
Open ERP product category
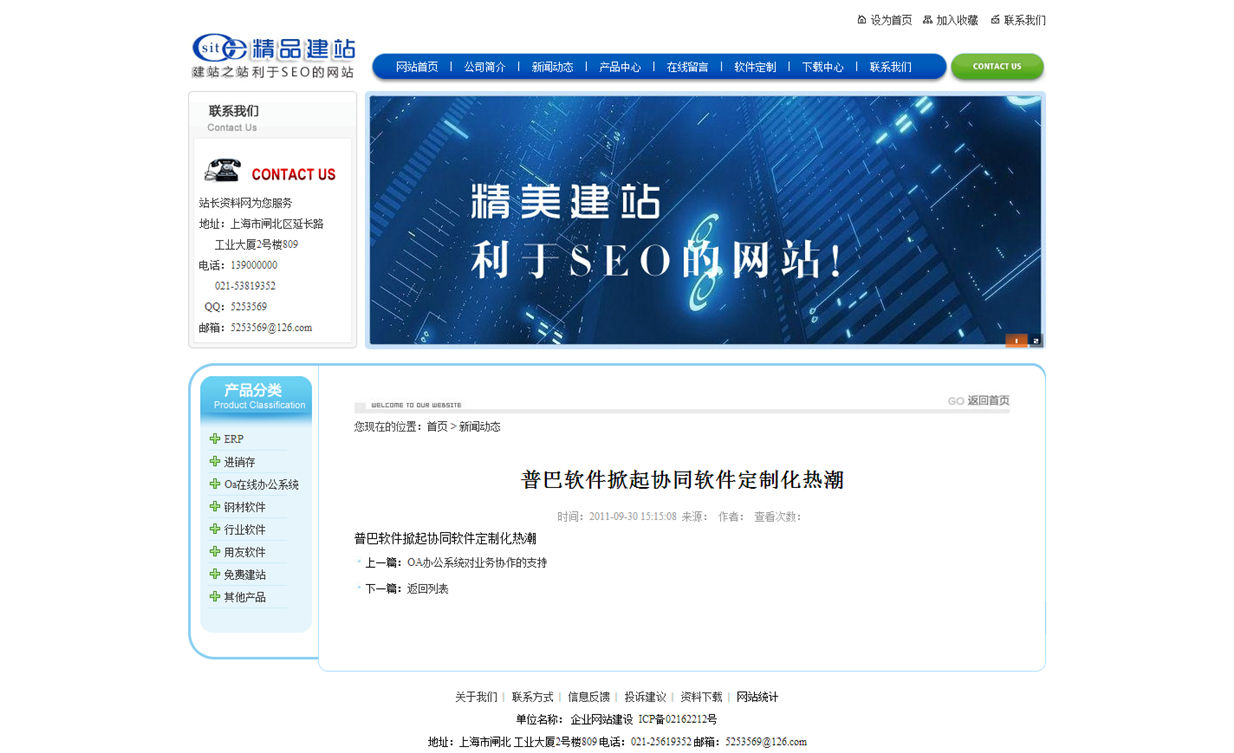click(234, 439)
